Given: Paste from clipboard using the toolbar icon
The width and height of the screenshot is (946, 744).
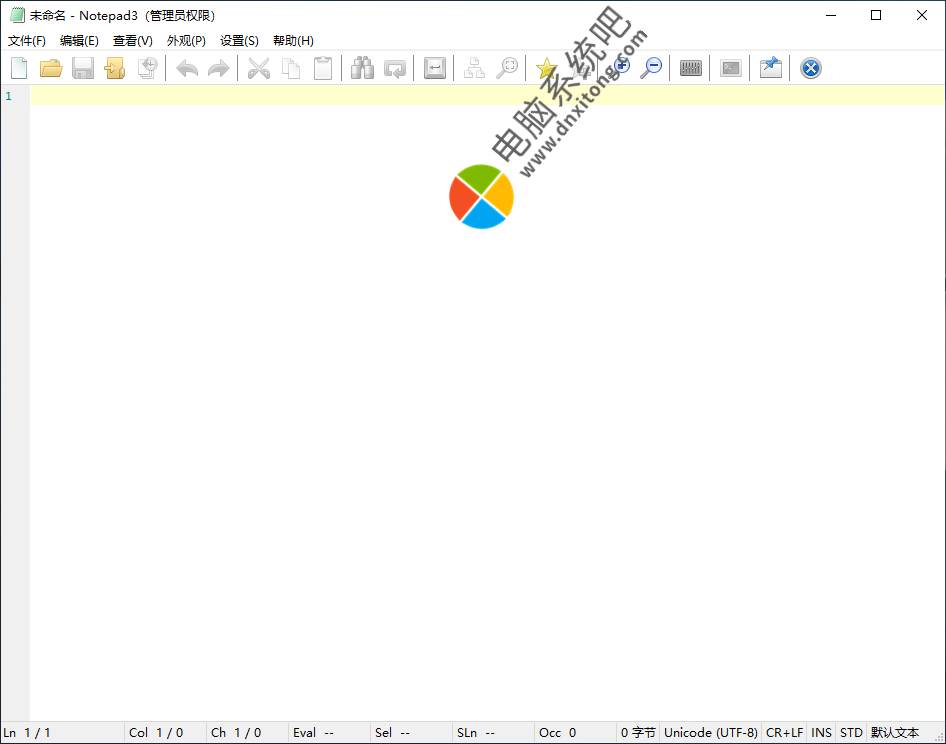Looking at the screenshot, I should click(x=323, y=68).
